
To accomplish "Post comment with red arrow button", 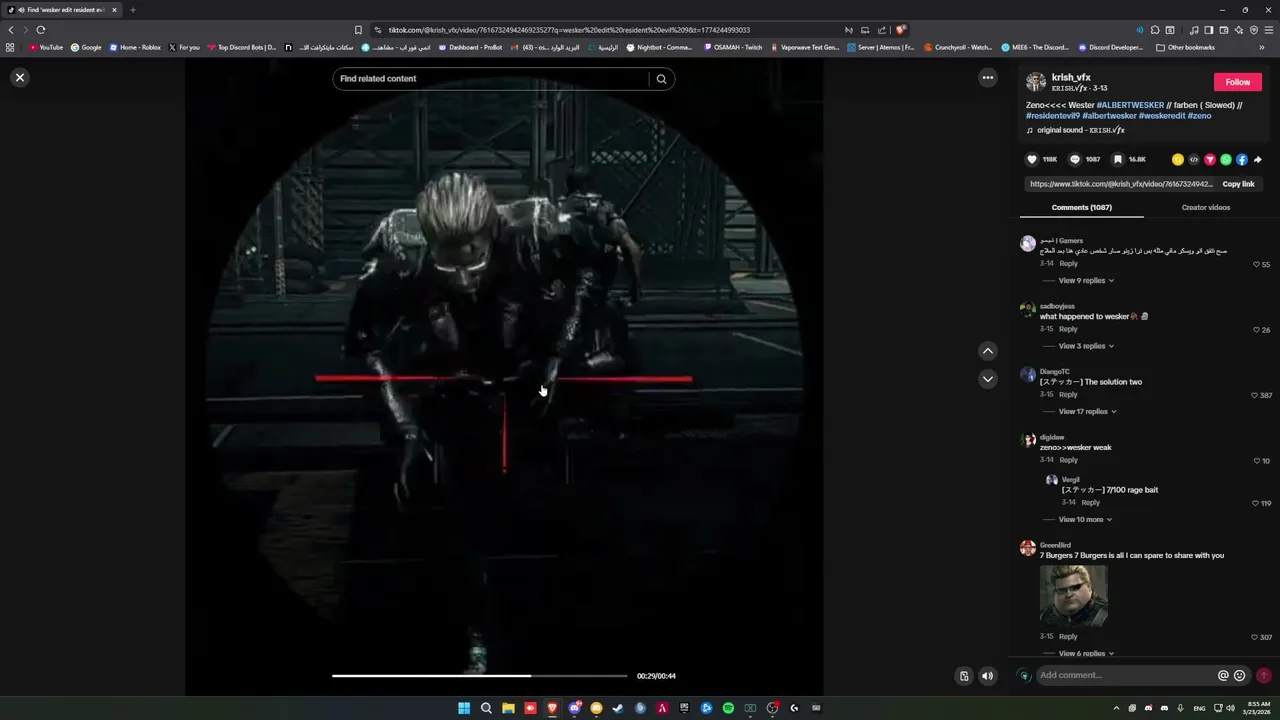I will 1264,676.
